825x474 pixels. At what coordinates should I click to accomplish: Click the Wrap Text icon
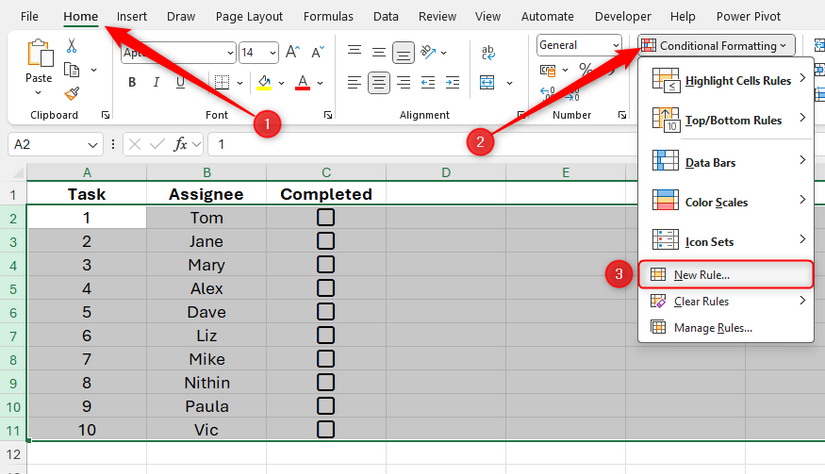pyautogui.click(x=490, y=53)
